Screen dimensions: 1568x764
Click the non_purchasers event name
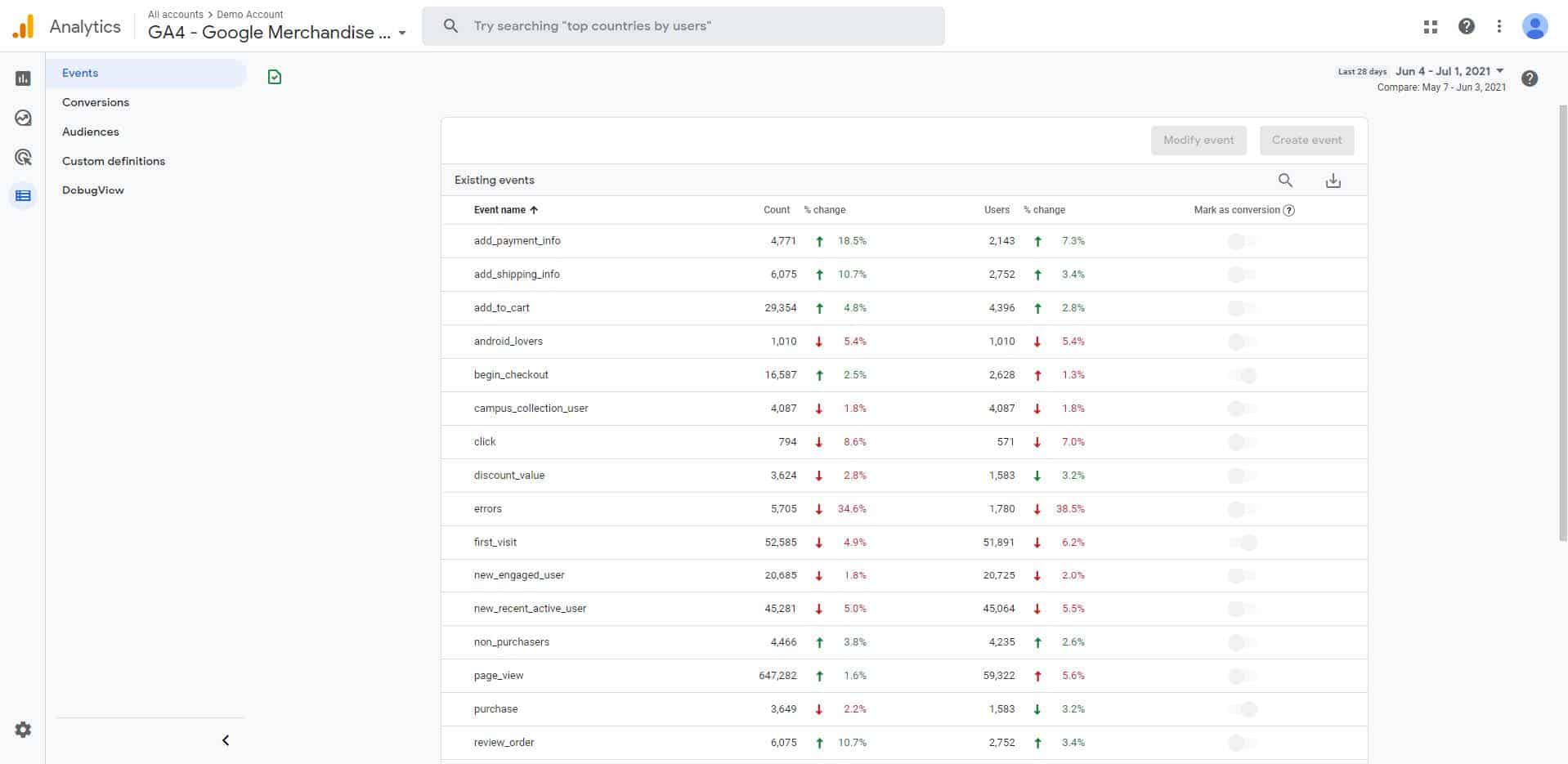coord(512,642)
